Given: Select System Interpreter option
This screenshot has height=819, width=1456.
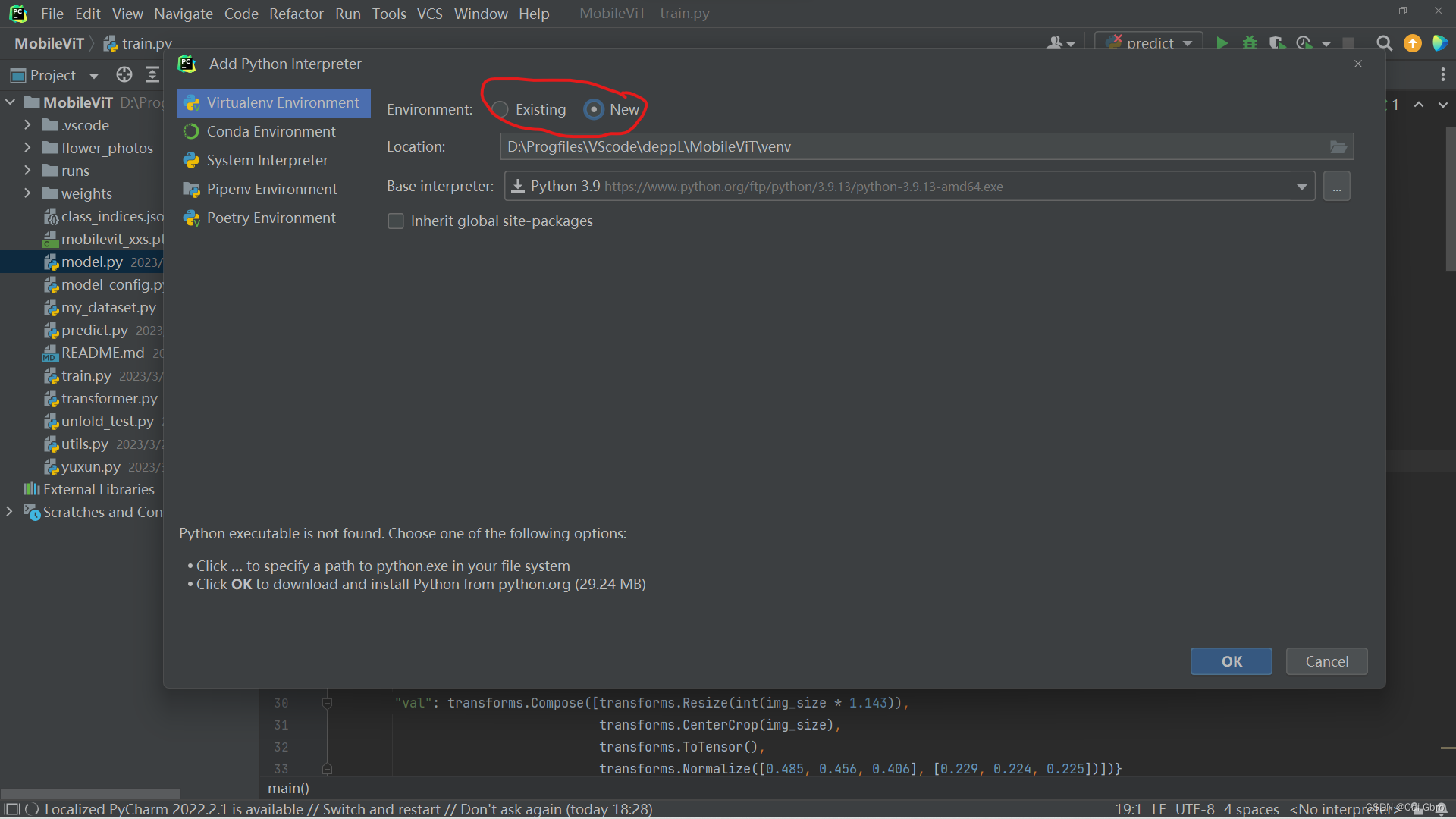Looking at the screenshot, I should (x=274, y=160).
